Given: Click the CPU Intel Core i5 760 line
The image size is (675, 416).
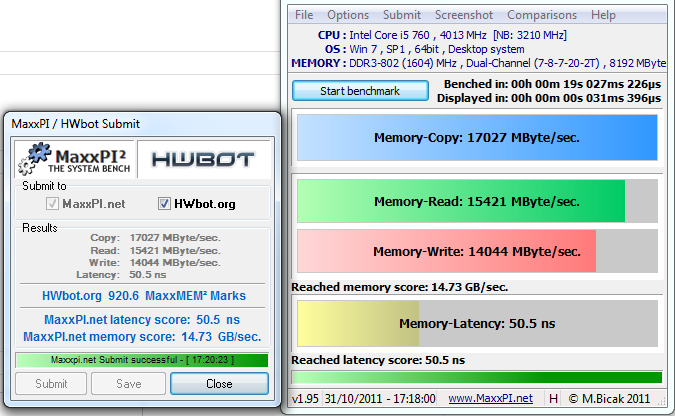Looking at the screenshot, I should pyautogui.click(x=442, y=35).
